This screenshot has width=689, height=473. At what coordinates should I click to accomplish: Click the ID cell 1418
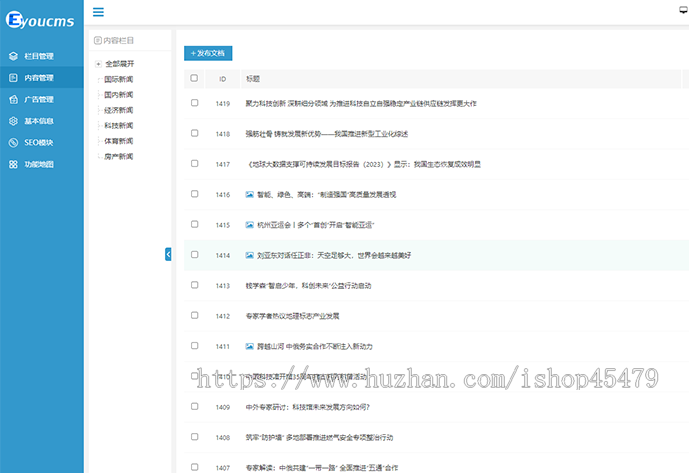[x=223, y=134]
